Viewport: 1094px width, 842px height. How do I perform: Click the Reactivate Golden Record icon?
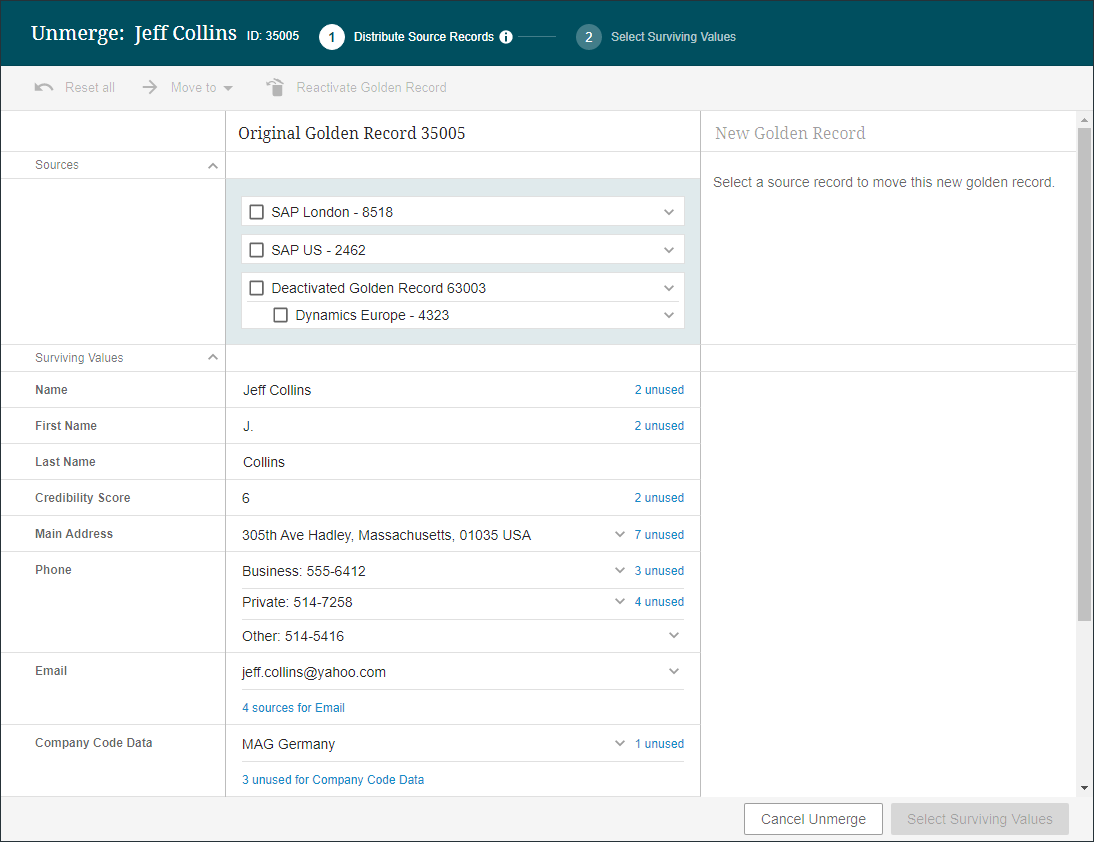(x=275, y=88)
